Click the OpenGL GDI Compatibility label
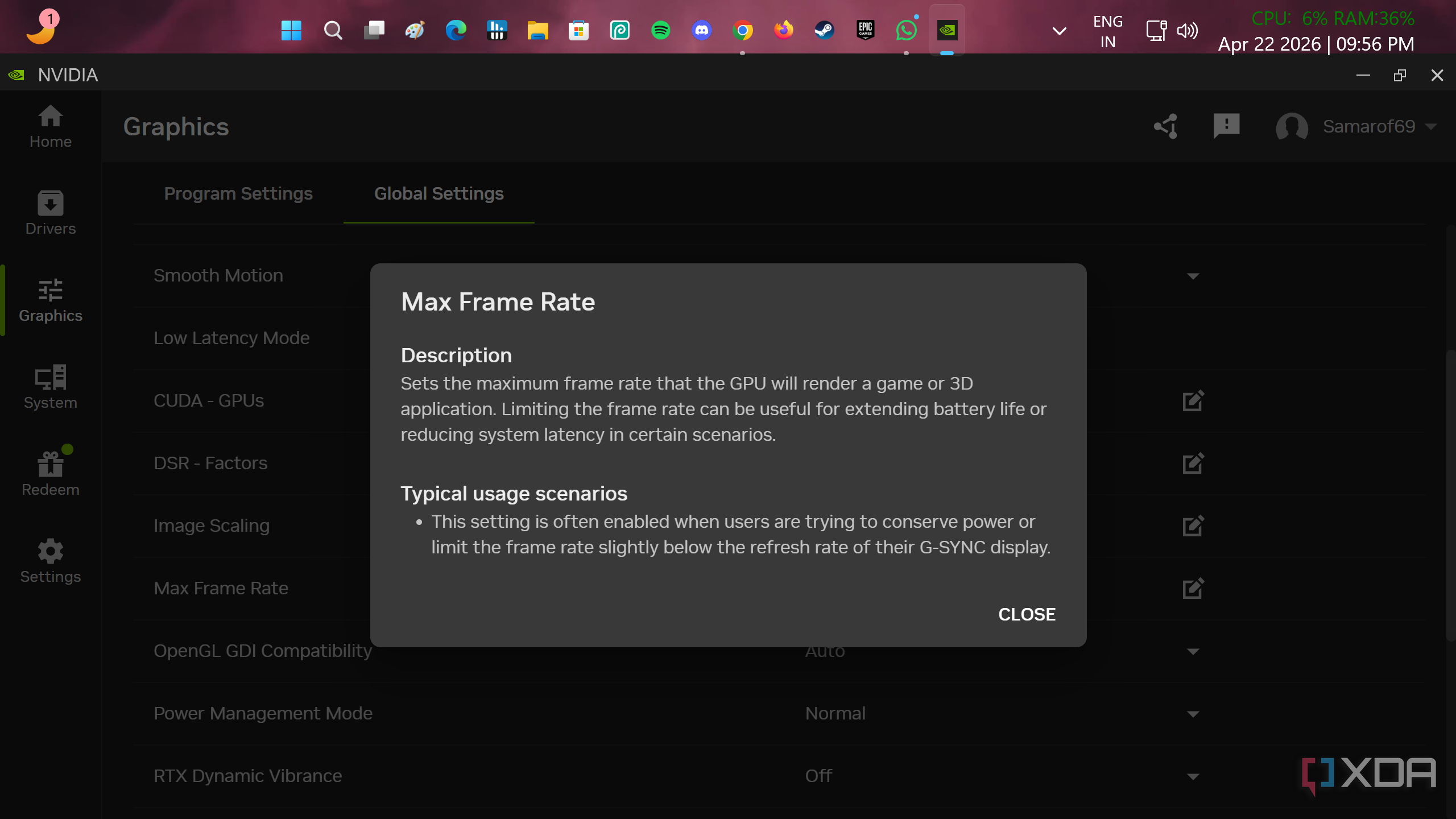Screen dimensions: 1456x819 coord(262,651)
